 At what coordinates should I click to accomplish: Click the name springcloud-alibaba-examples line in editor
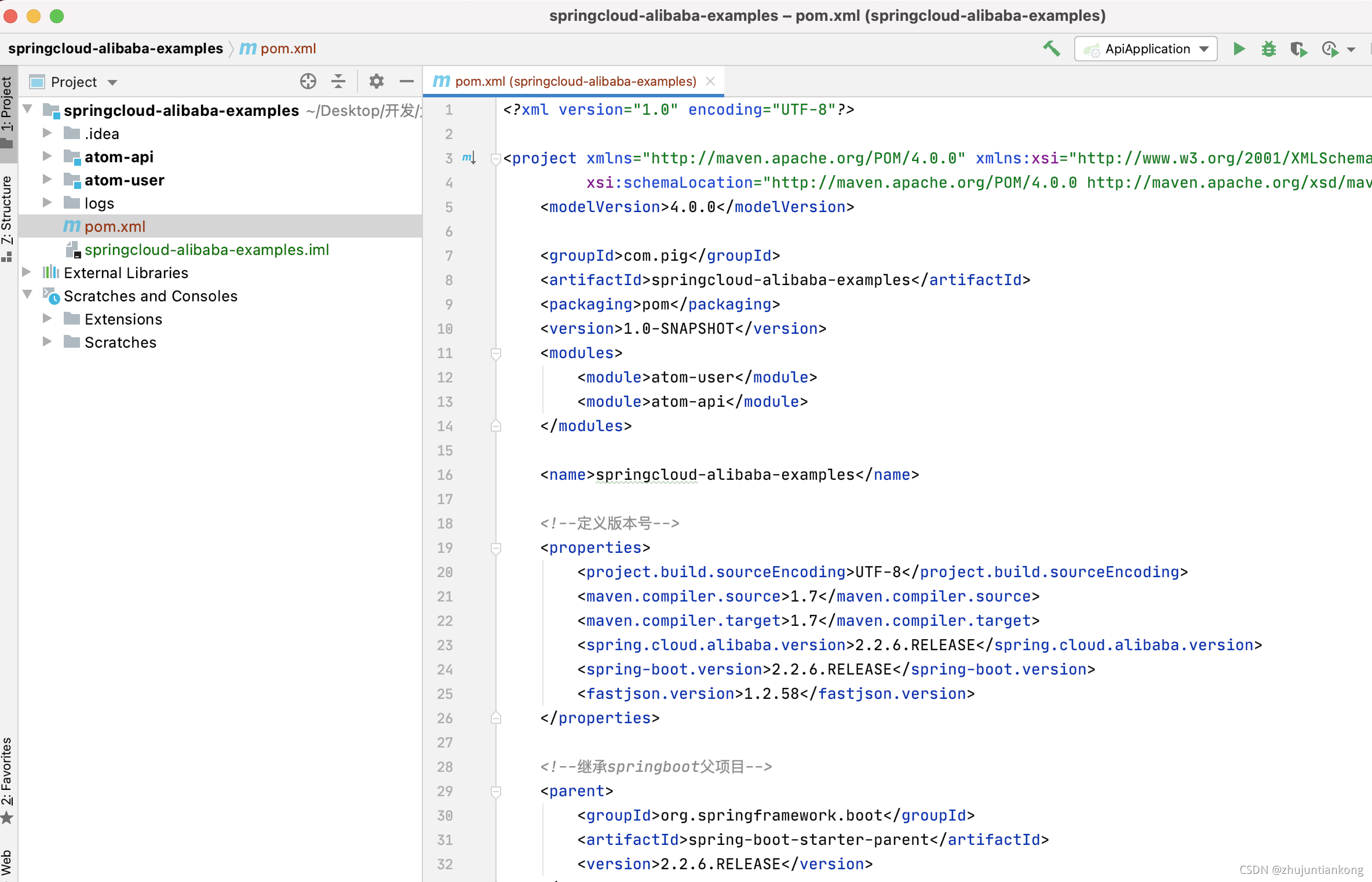729,475
